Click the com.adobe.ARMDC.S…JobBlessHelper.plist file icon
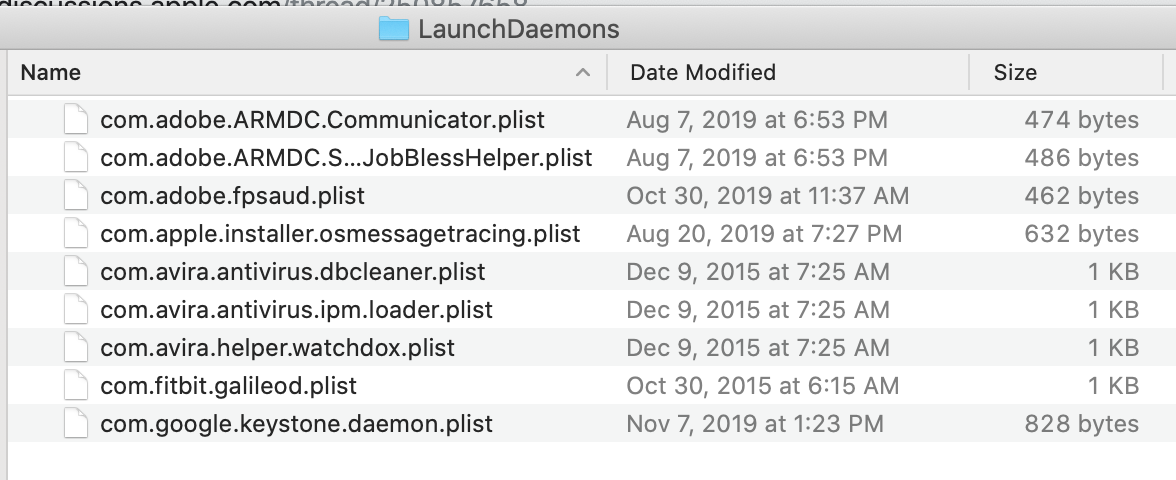 pyautogui.click(x=77, y=158)
